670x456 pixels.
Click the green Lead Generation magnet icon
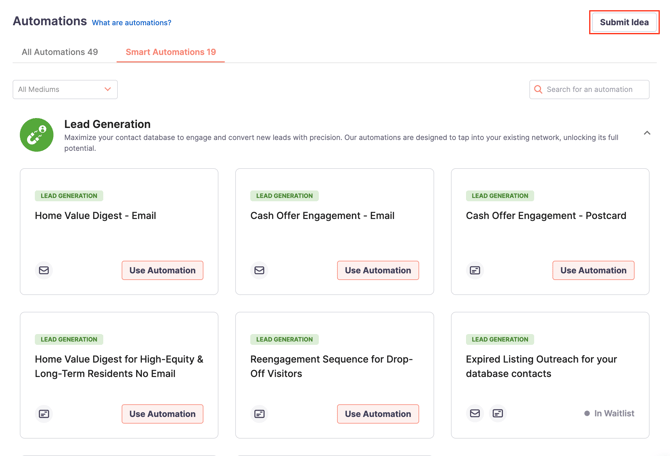click(x=37, y=135)
